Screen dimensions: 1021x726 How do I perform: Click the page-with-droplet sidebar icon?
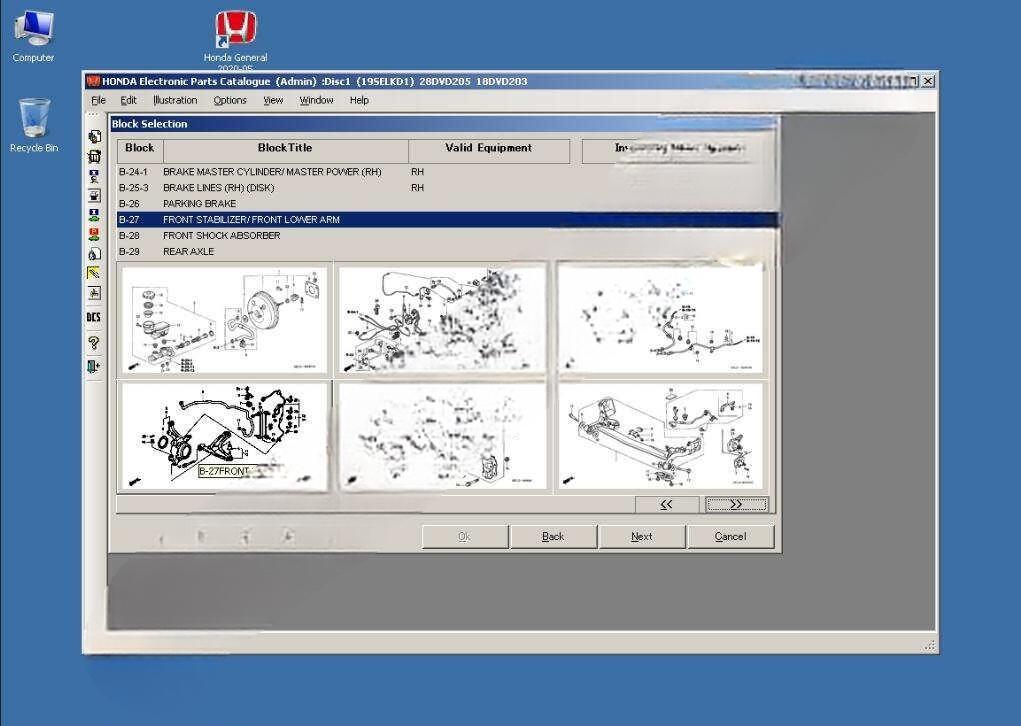94,254
